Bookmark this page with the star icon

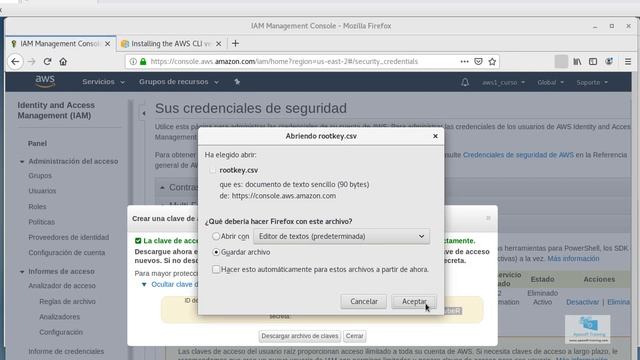(x=492, y=62)
